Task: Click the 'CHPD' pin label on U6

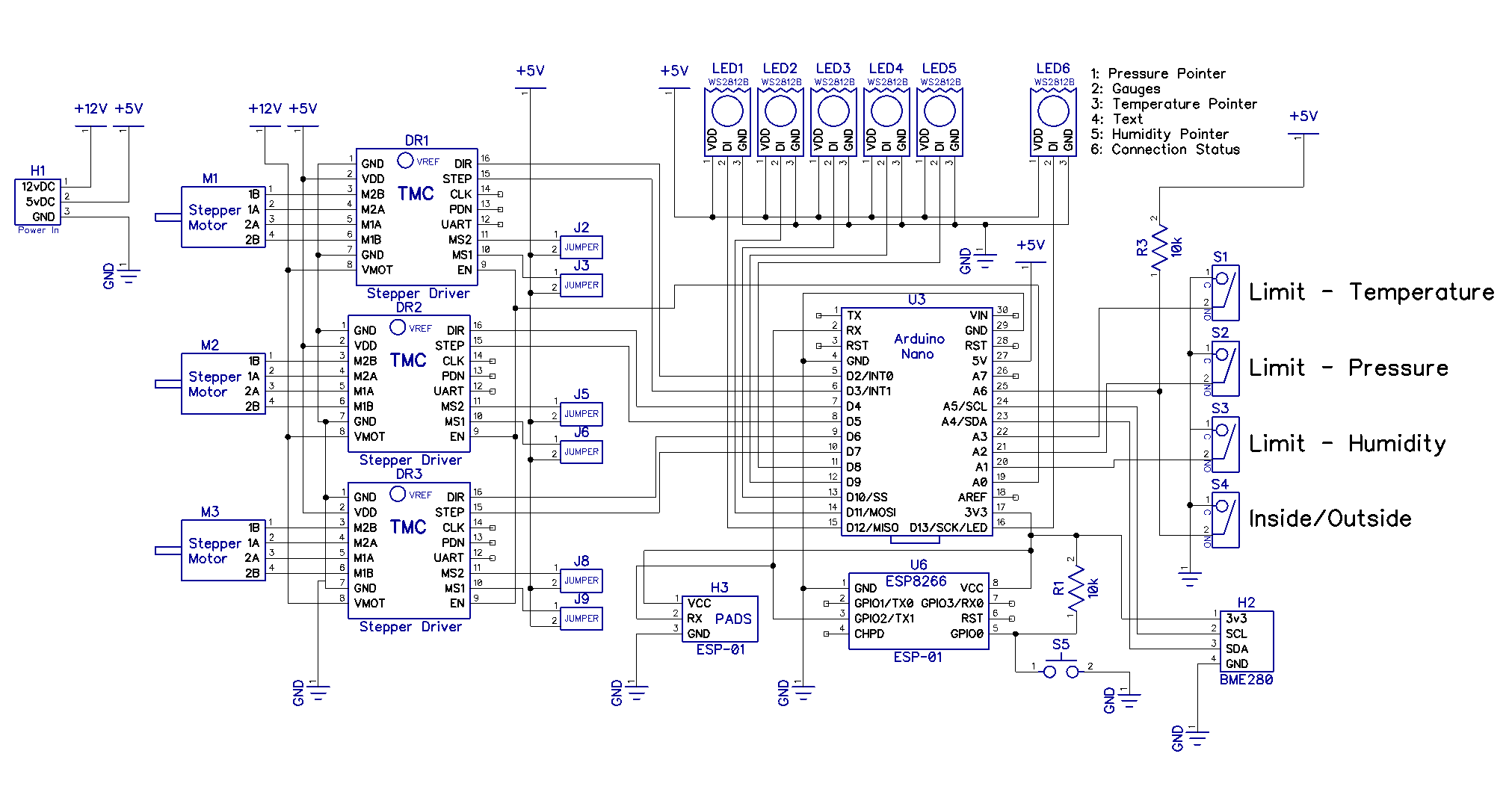Action: (x=868, y=634)
